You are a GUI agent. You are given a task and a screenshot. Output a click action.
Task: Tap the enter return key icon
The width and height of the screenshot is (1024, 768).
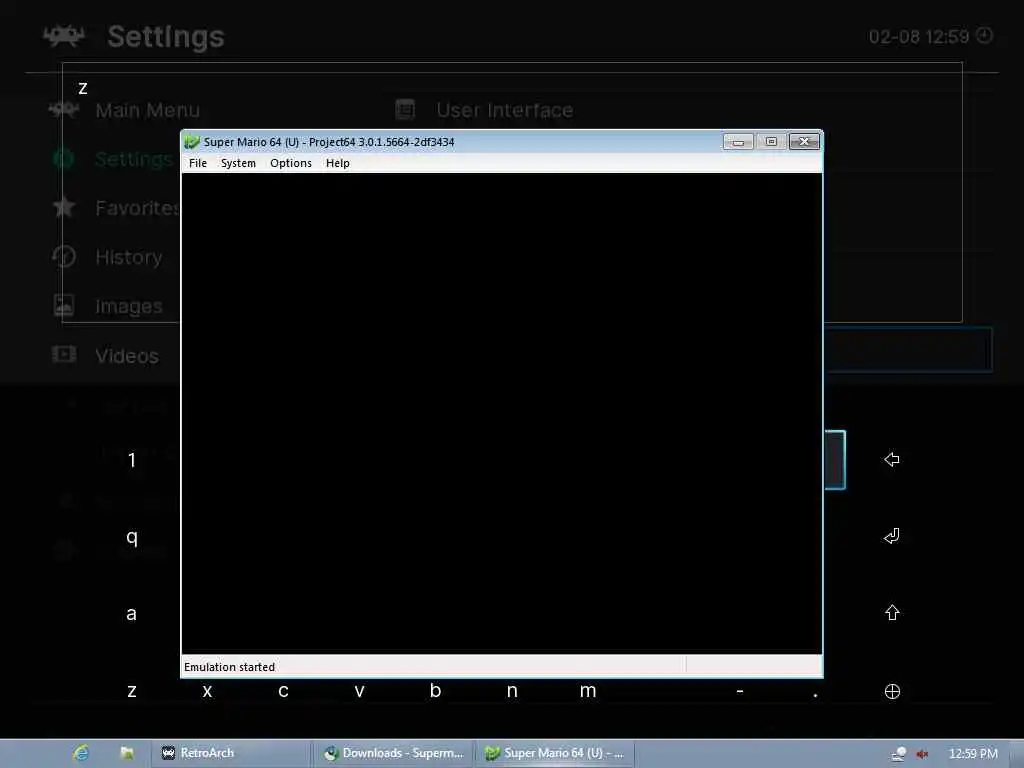[x=892, y=536]
